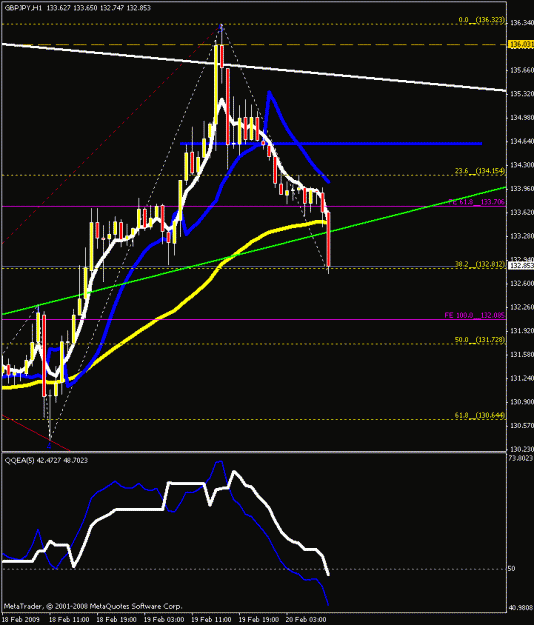The height and width of the screenshot is (625, 534).
Task: Click the 132.600 price axis value
Action: coord(521,283)
